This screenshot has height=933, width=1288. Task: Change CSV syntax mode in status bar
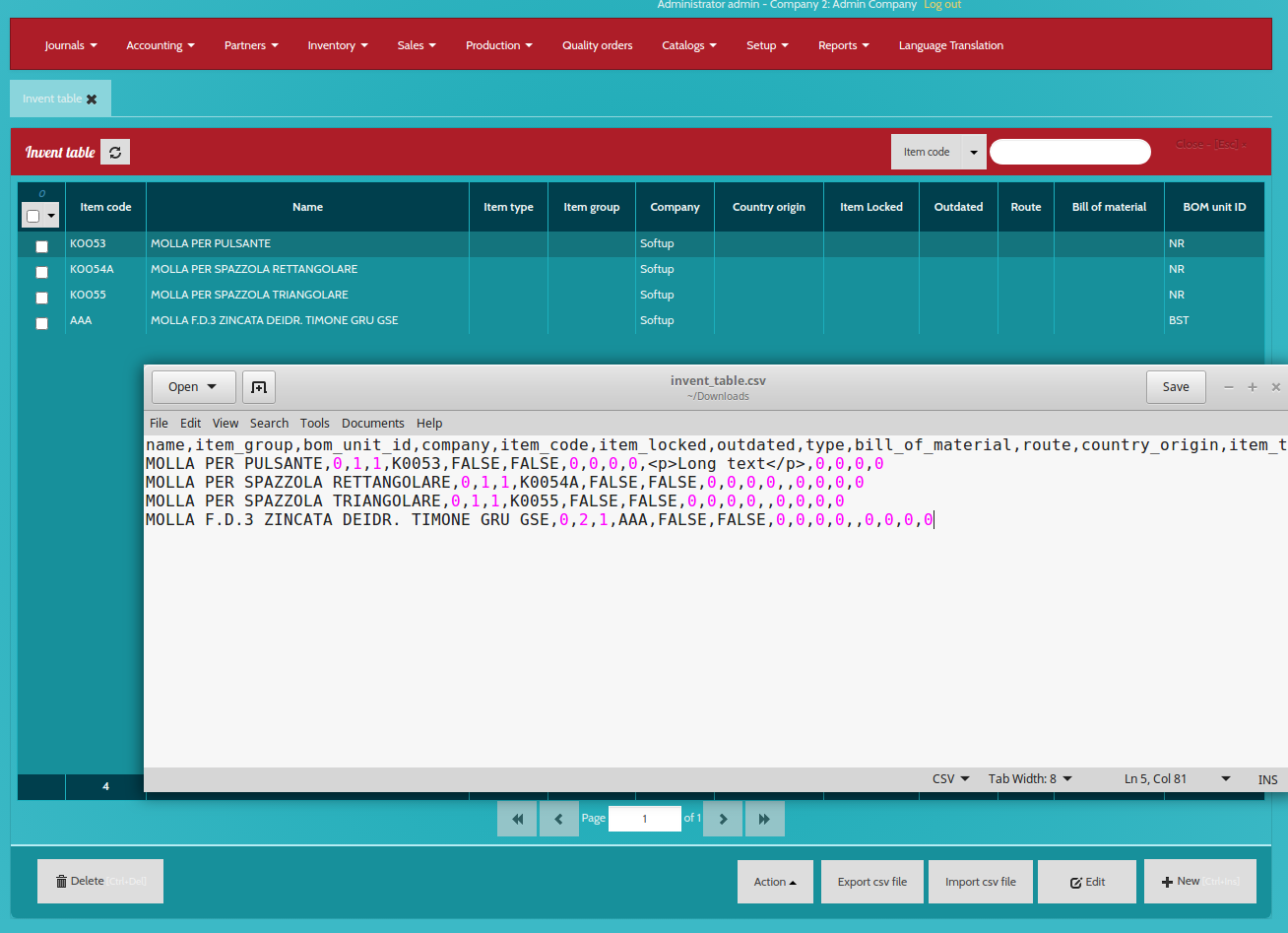(x=951, y=779)
